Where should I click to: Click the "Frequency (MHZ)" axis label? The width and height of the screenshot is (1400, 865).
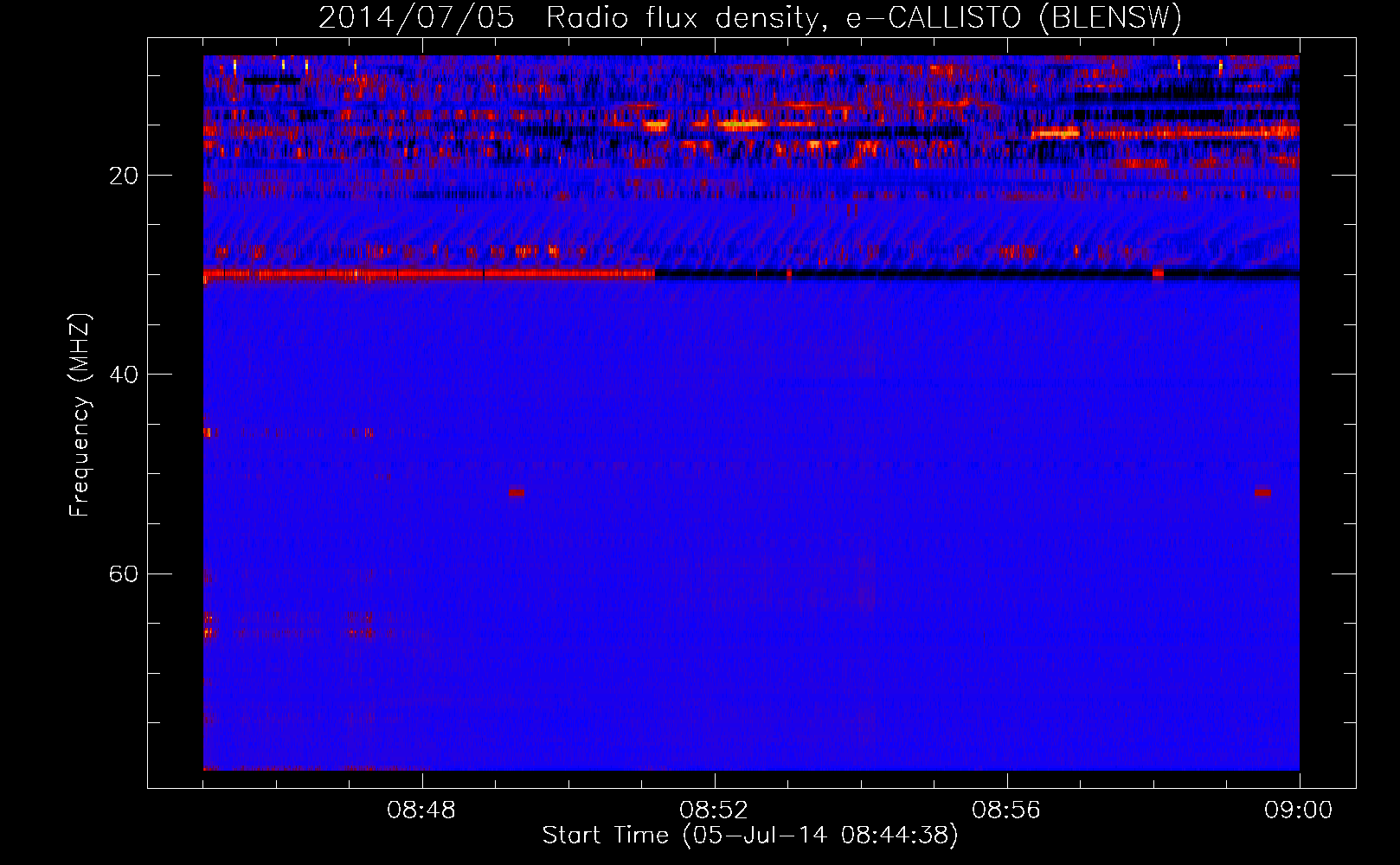click(80, 415)
